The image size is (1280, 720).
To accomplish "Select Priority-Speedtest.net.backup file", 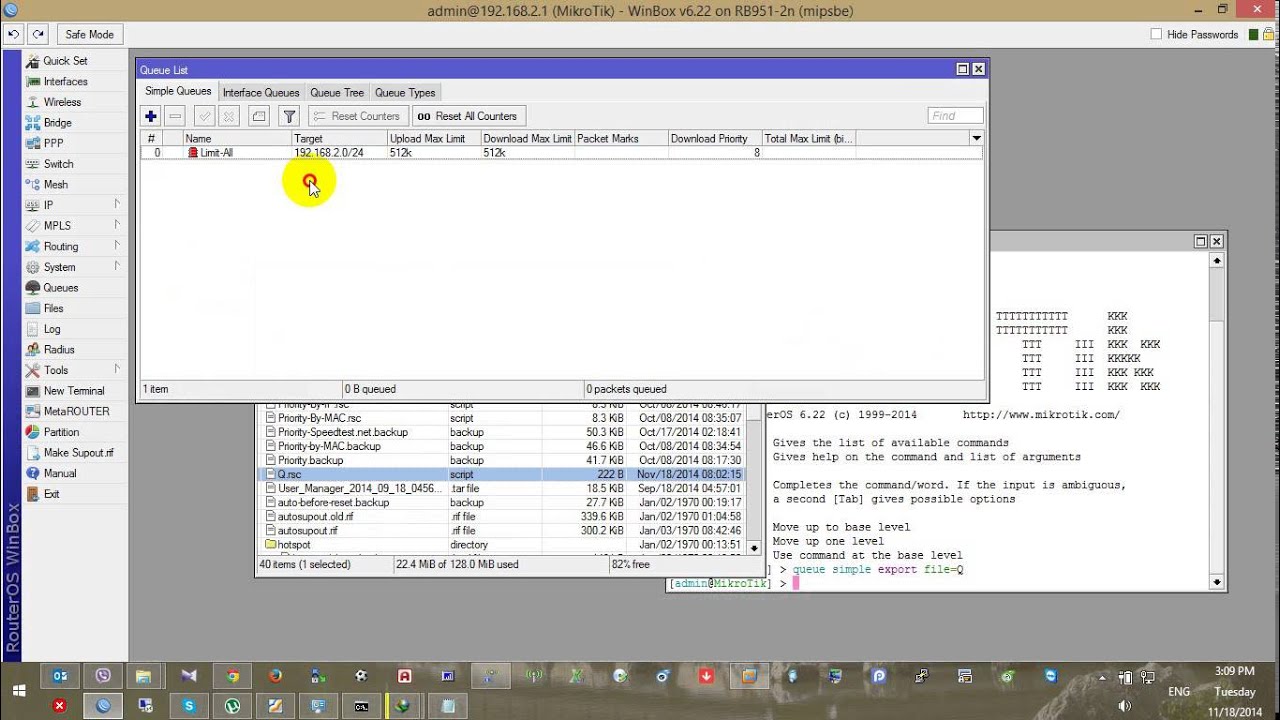I will coord(502,432).
